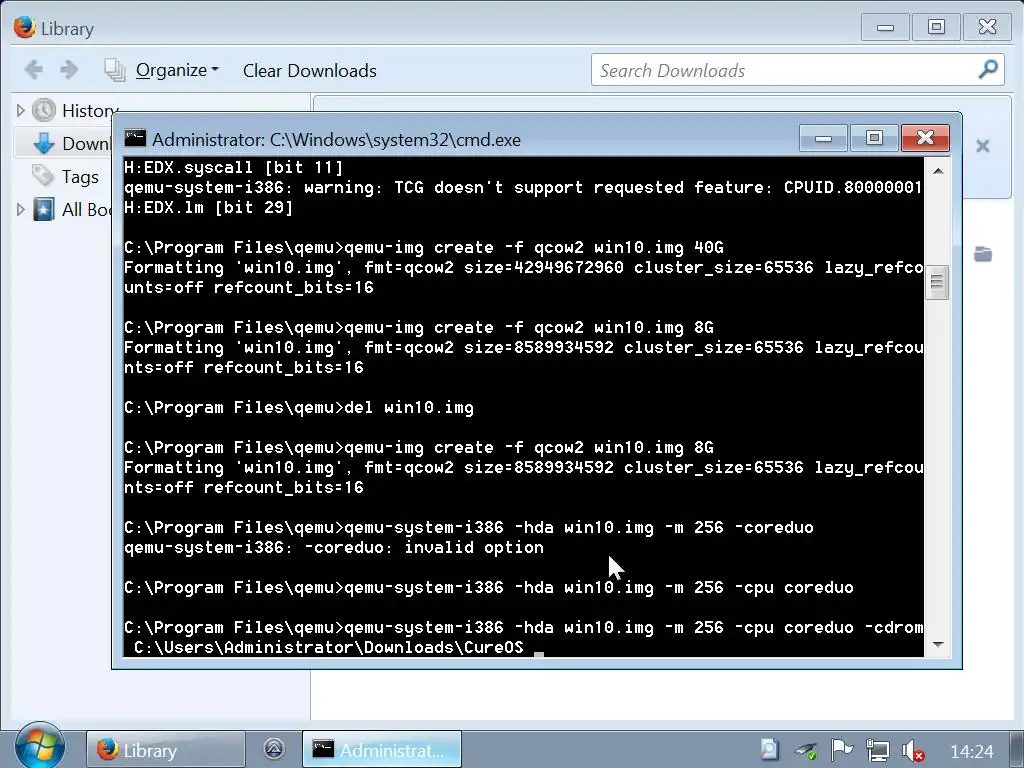Maximize the Library window
Screen dimensions: 1024x768
pyautogui.click(x=936, y=27)
